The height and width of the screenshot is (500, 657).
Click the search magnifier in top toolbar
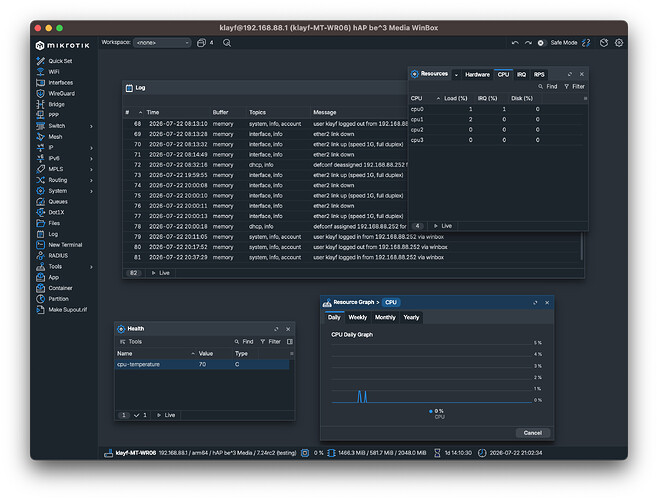tap(227, 43)
